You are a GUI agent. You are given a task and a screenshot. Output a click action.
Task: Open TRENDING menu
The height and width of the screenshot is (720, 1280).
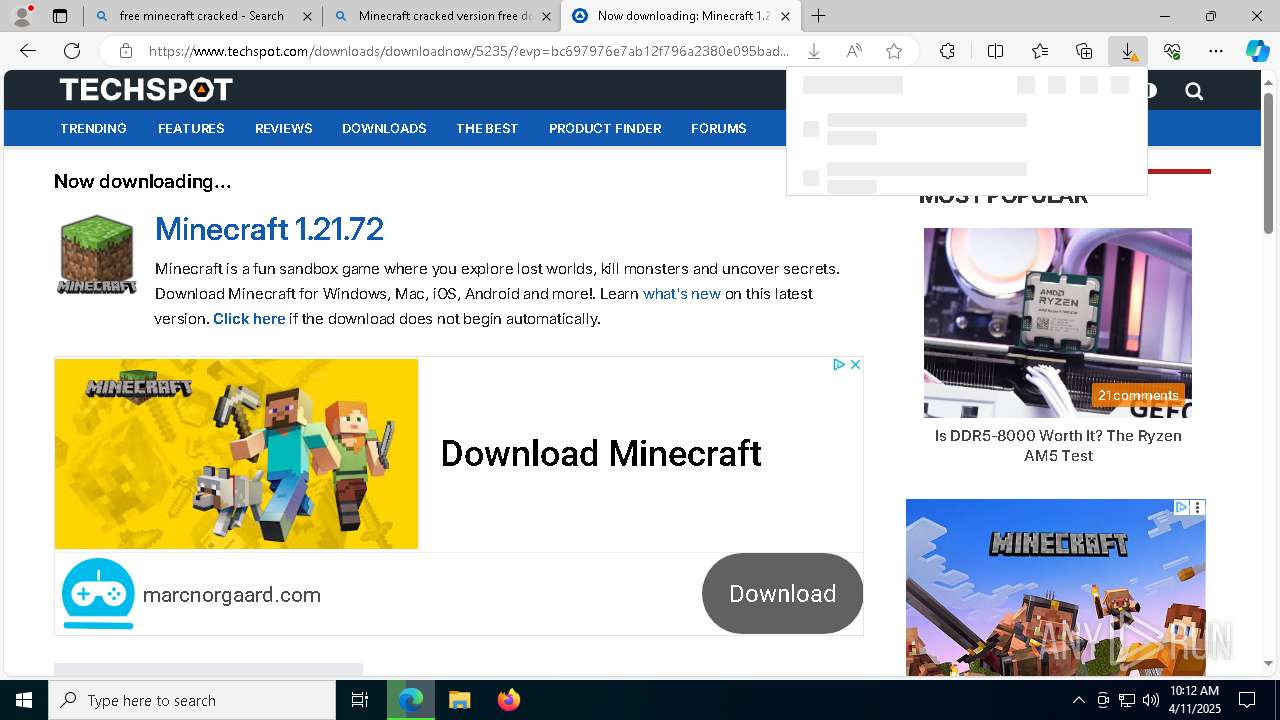[x=93, y=128]
